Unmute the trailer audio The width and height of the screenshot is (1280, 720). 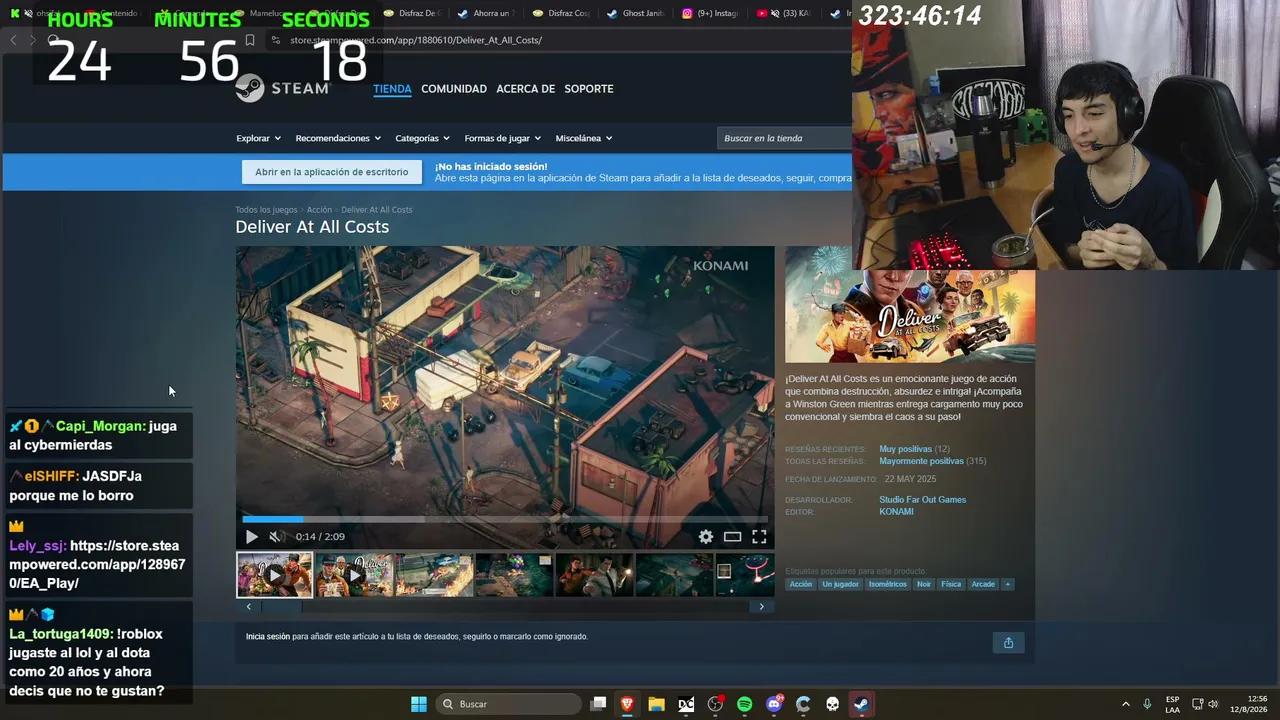tap(276, 537)
